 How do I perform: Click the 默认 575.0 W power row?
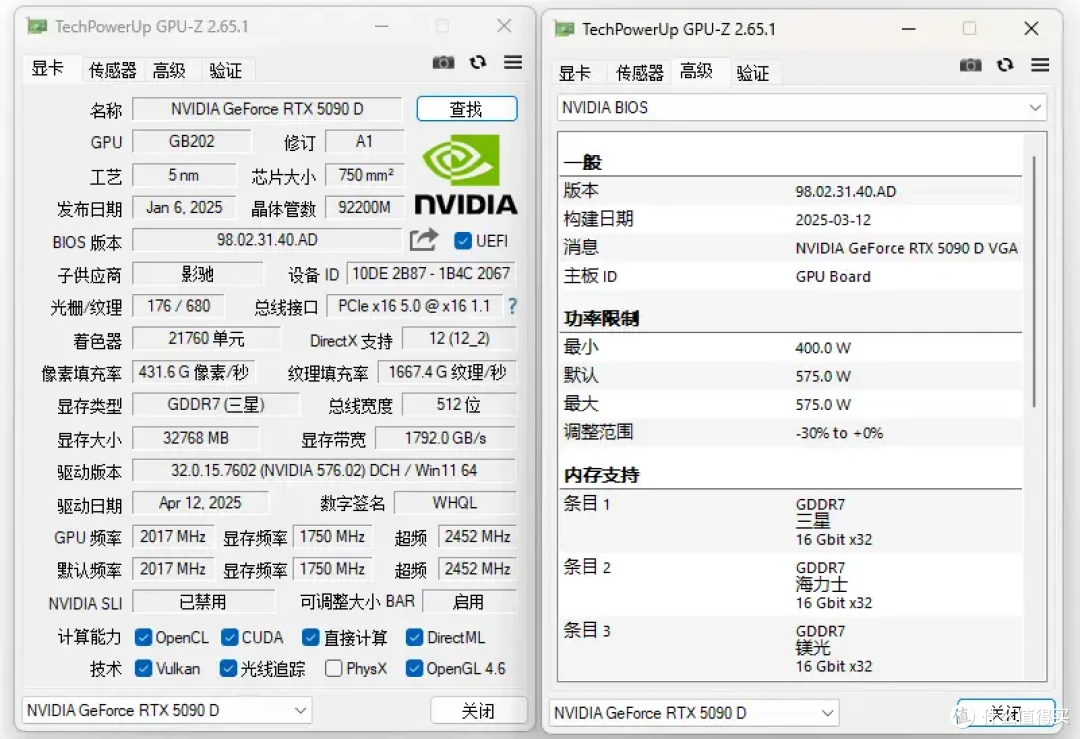791,376
